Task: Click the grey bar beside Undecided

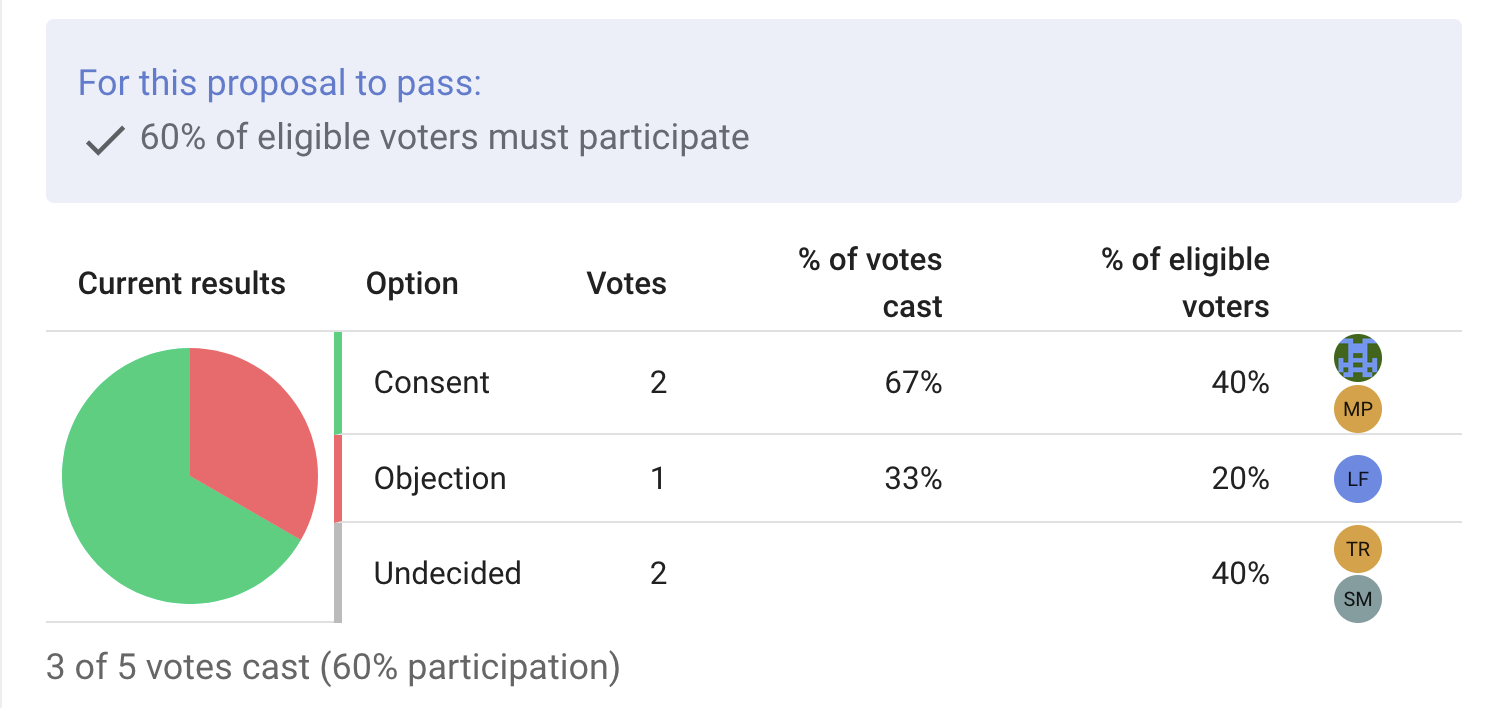Action: point(338,573)
